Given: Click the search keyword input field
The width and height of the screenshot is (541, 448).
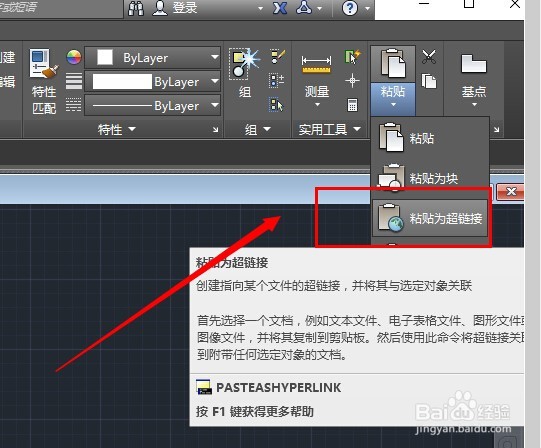Looking at the screenshot, I should coord(61,8).
